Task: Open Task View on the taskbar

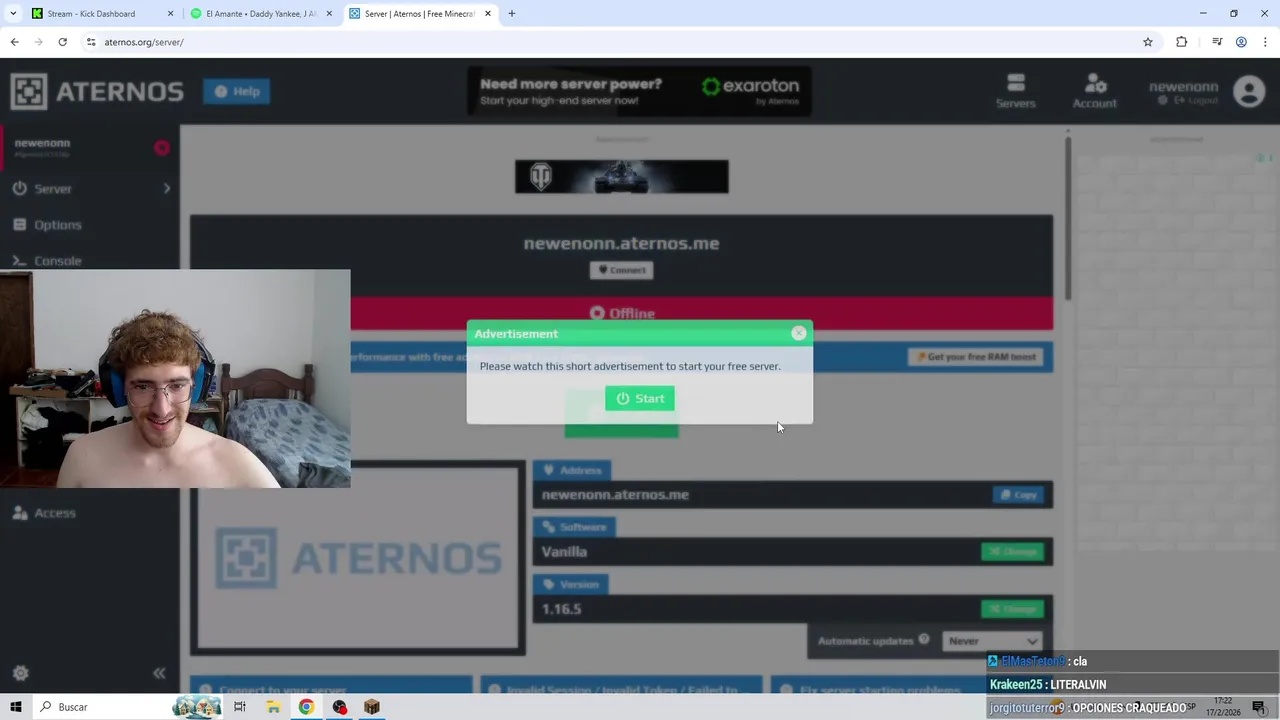Action: (x=240, y=707)
